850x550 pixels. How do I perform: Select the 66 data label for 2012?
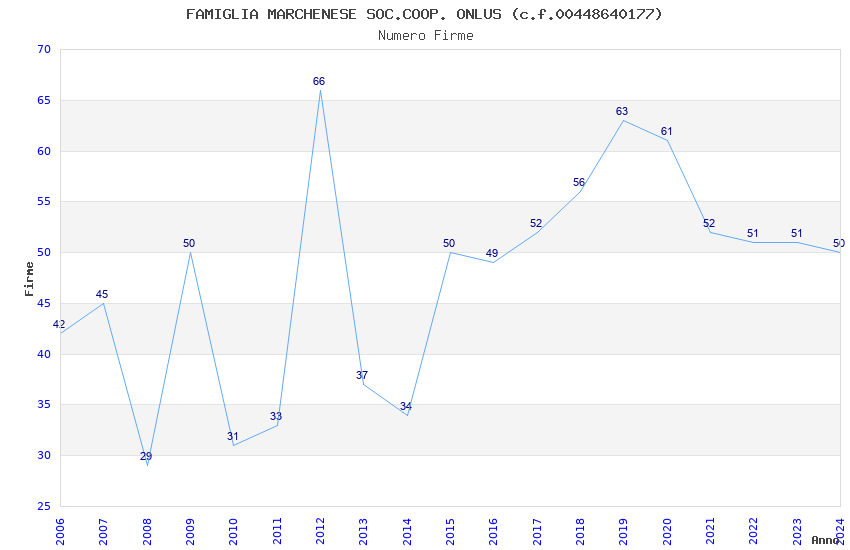(319, 81)
